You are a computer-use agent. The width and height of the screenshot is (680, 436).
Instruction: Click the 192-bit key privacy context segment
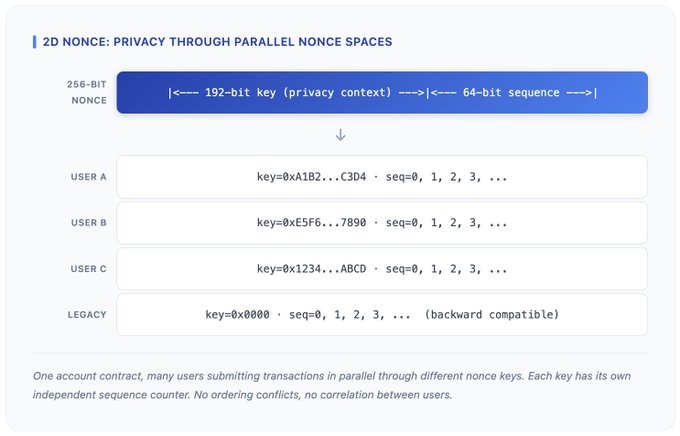point(297,93)
